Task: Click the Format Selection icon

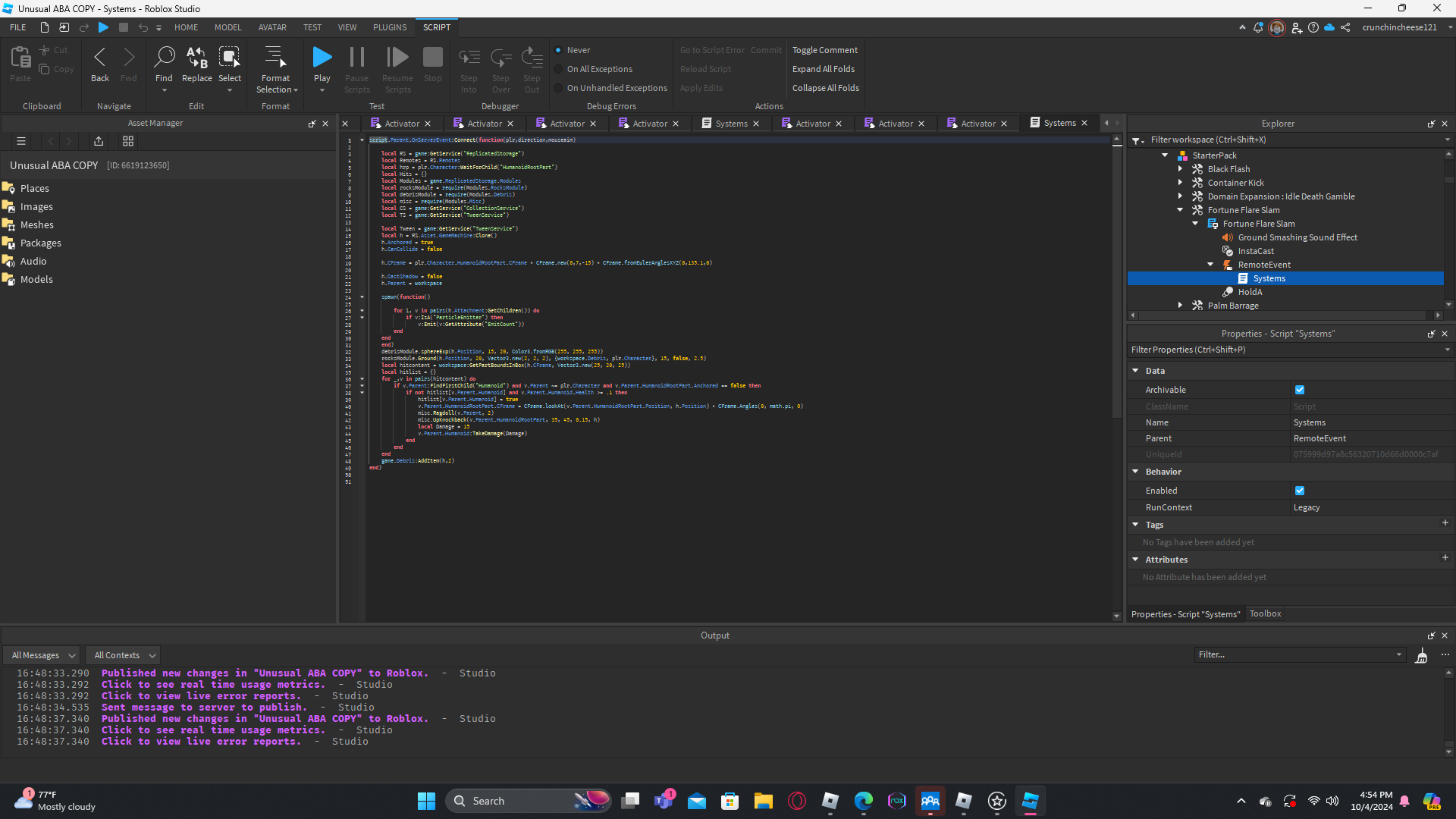Action: (275, 58)
